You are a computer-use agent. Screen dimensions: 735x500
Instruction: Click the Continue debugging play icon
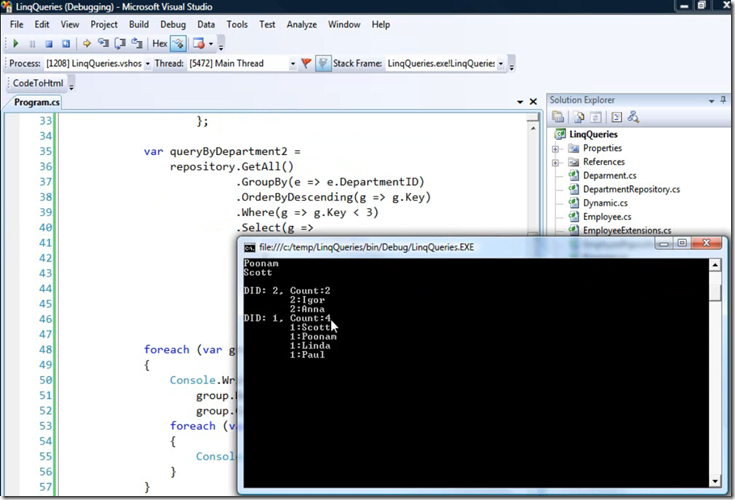[x=15, y=44]
